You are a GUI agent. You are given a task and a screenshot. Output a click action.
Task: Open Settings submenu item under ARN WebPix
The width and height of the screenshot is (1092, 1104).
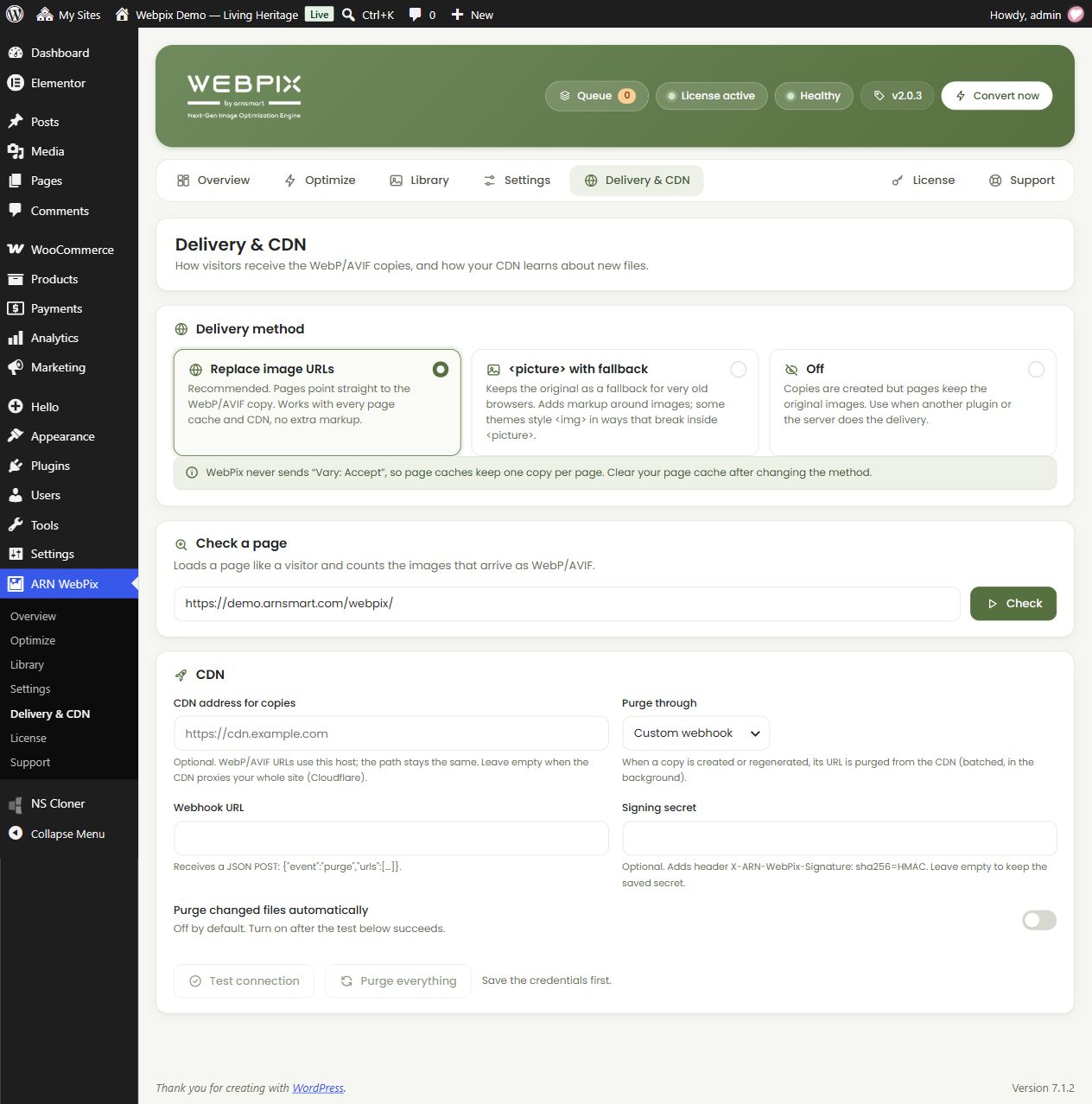[30, 688]
